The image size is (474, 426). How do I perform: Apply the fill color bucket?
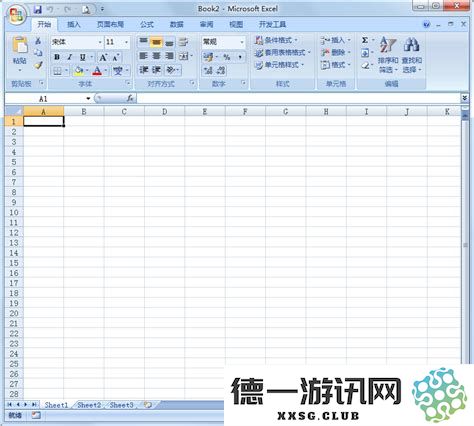coord(79,71)
